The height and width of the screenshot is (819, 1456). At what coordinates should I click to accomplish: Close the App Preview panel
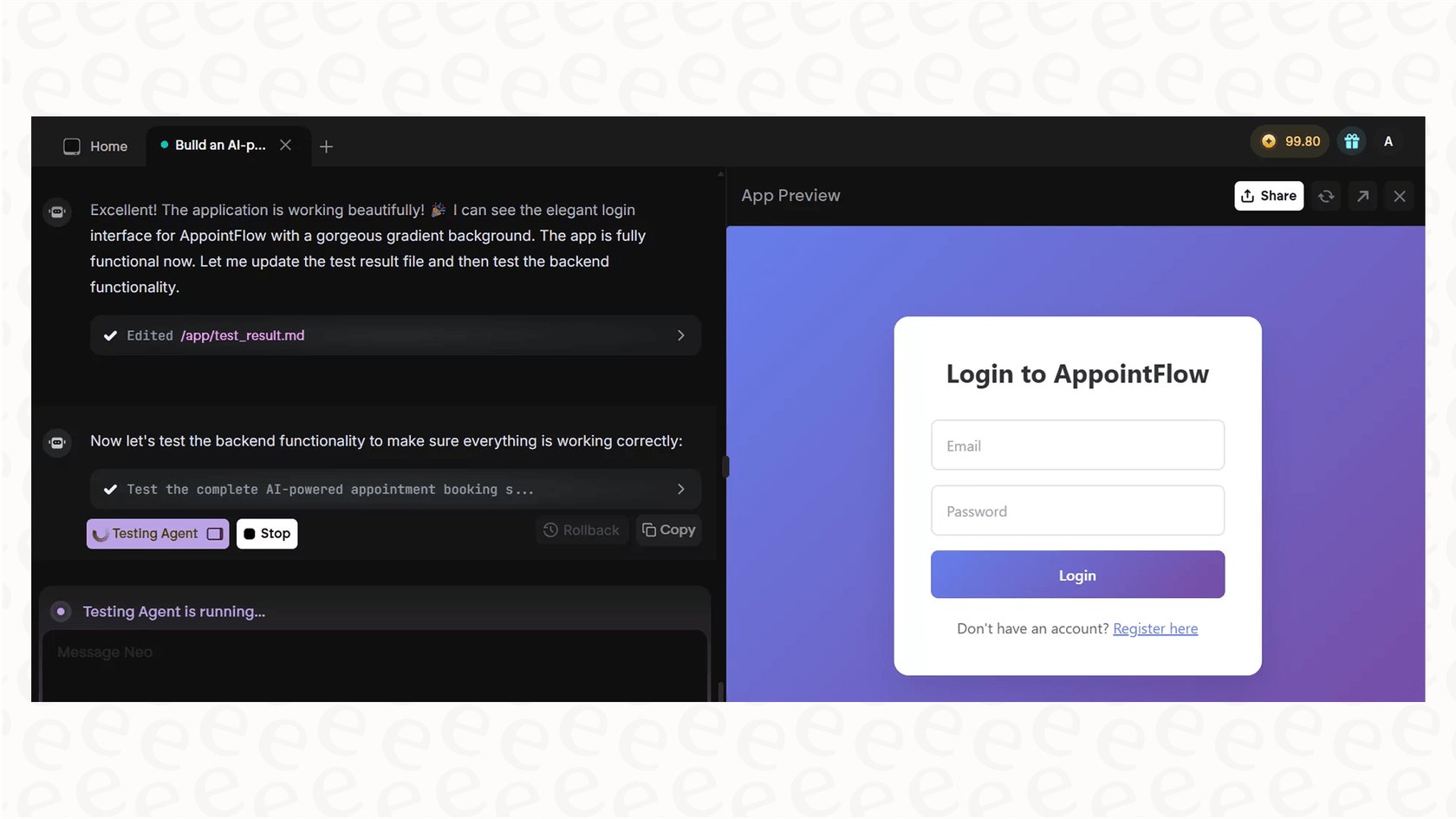pos(1399,196)
